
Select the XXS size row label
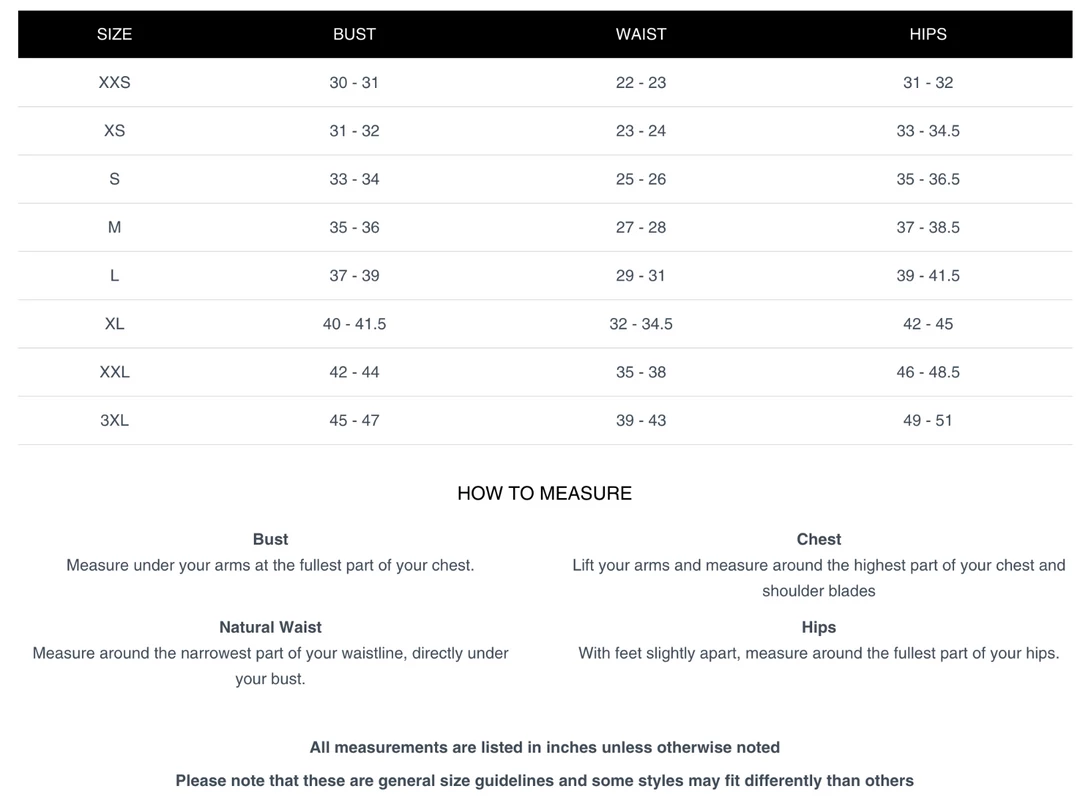pos(114,83)
